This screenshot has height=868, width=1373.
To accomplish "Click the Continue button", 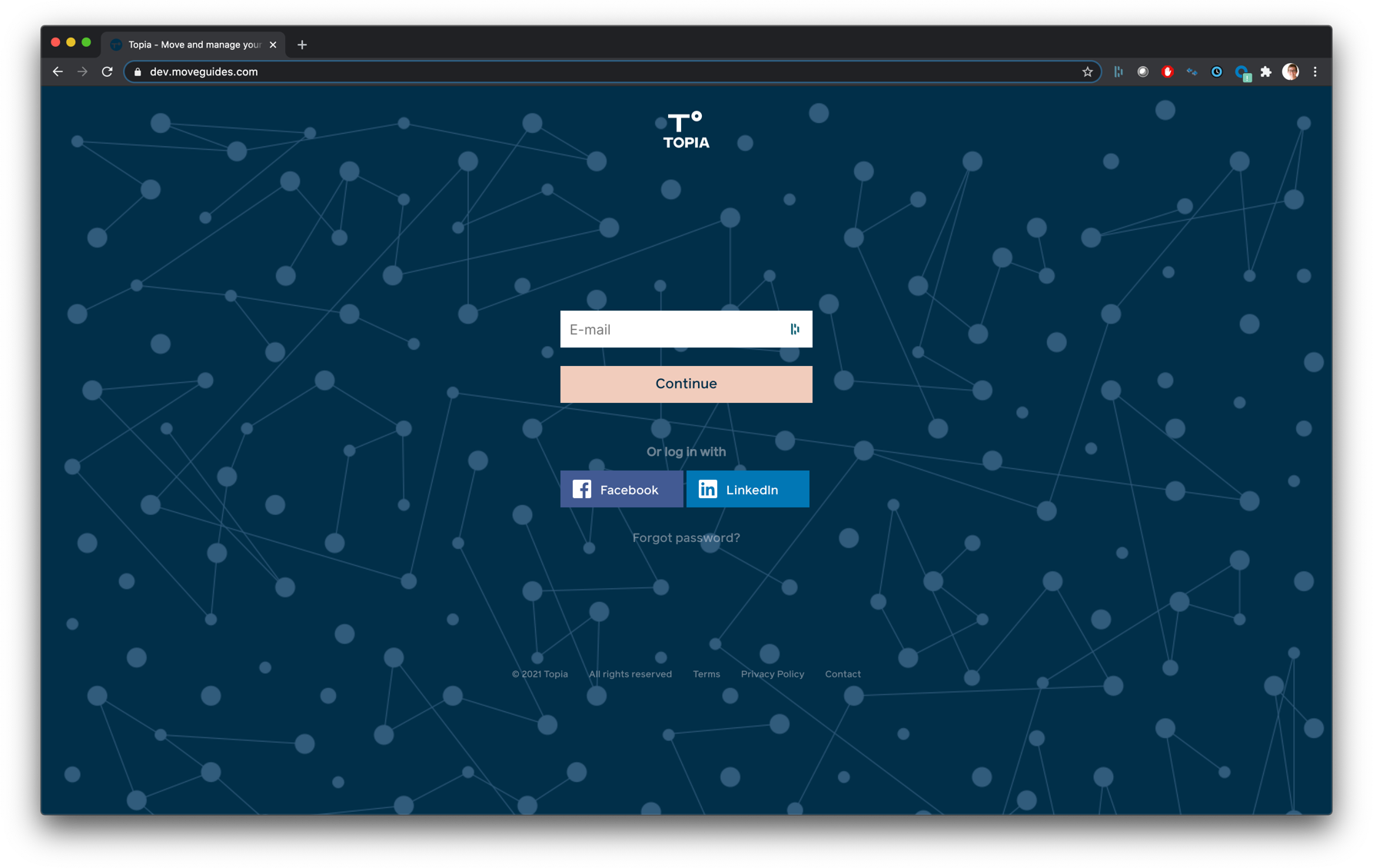I will point(686,384).
